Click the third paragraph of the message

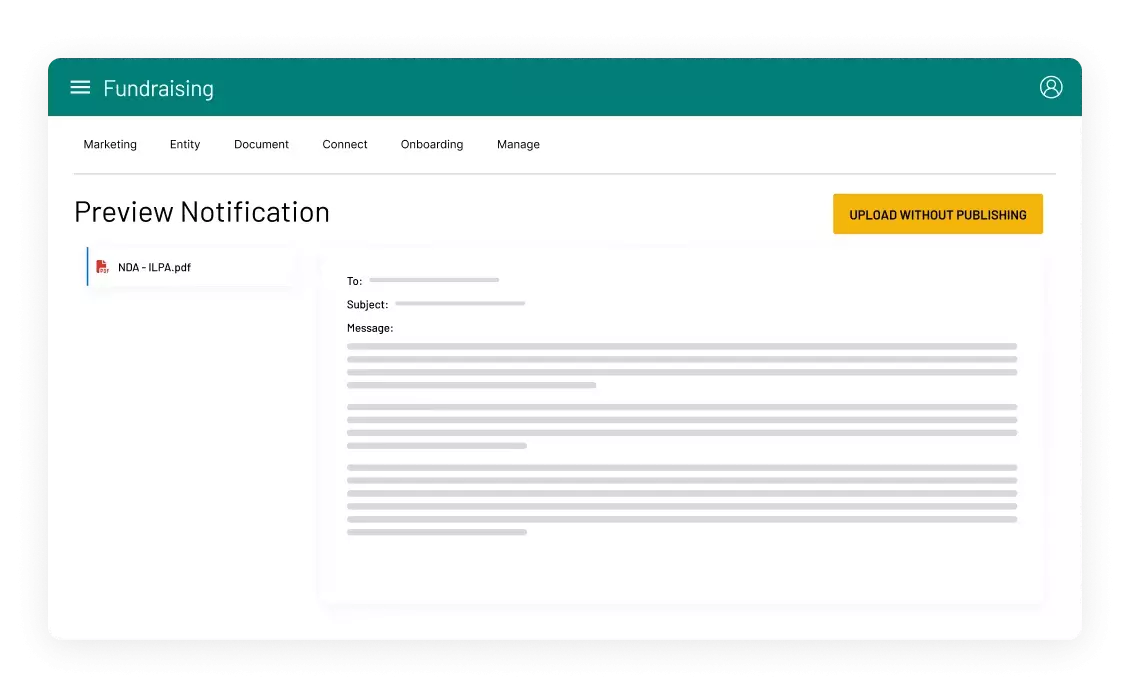pos(681,499)
